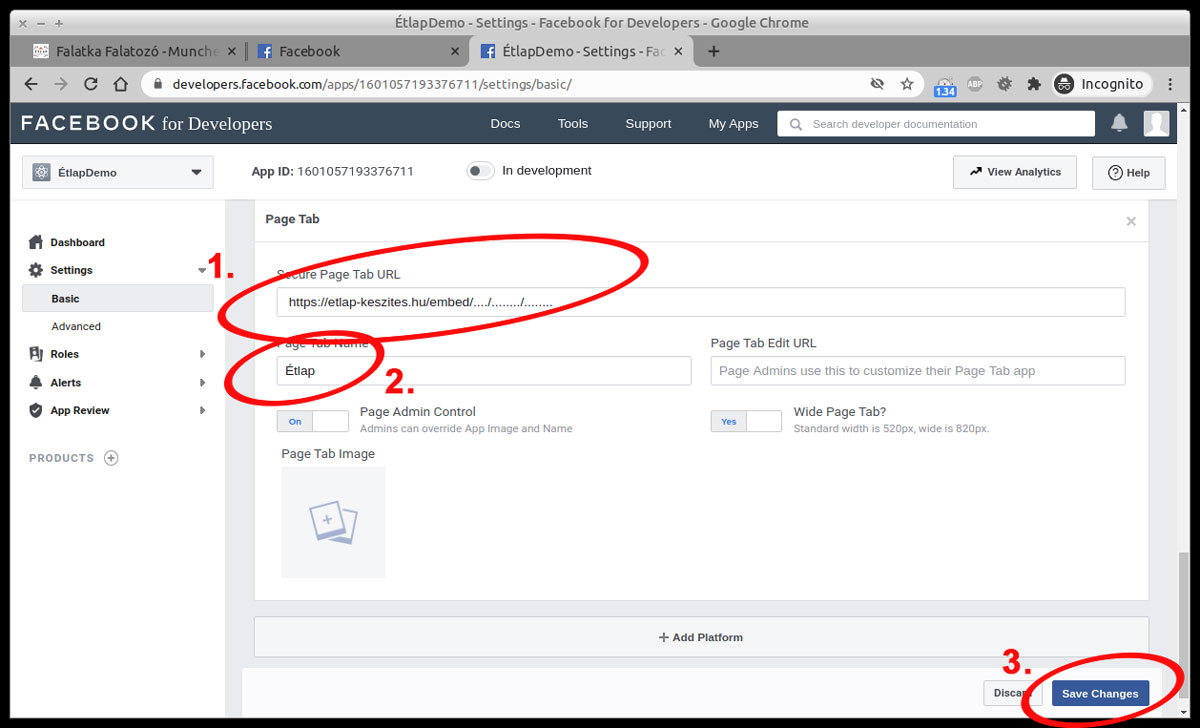The image size is (1200, 728).
Task: Open the Chrome extensions puzzle icon
Action: click(1034, 85)
